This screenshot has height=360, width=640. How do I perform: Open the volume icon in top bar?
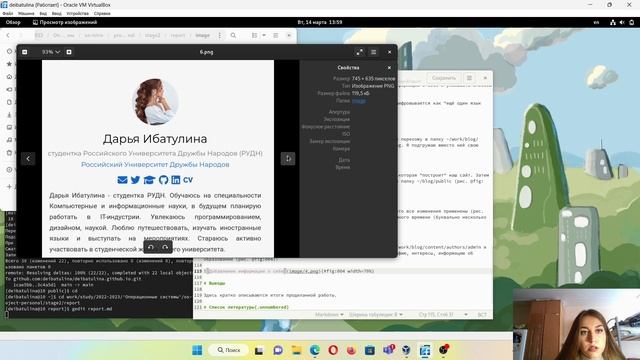(622, 22)
